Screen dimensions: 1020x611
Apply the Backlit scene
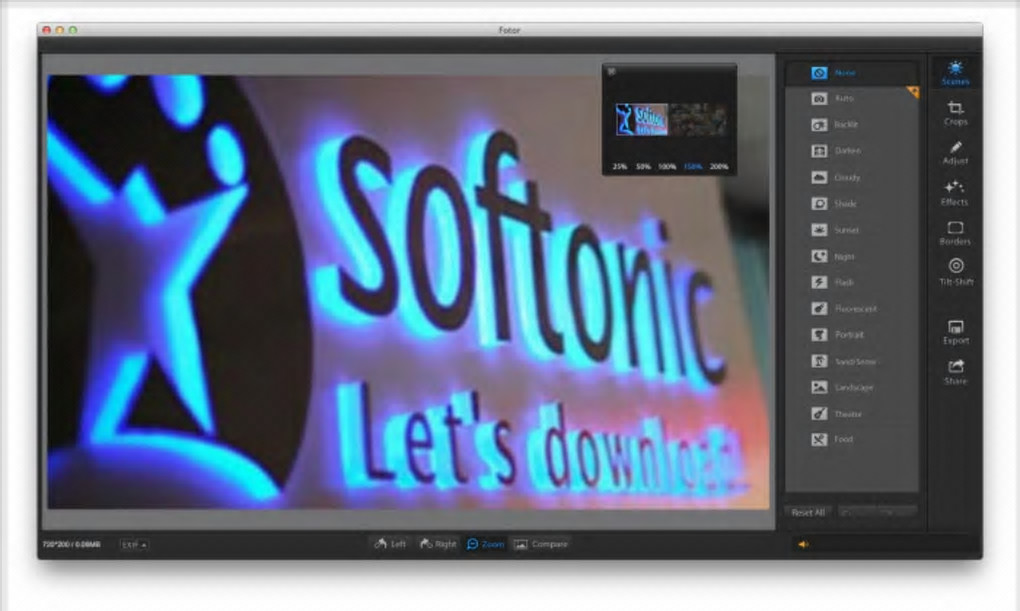851,124
